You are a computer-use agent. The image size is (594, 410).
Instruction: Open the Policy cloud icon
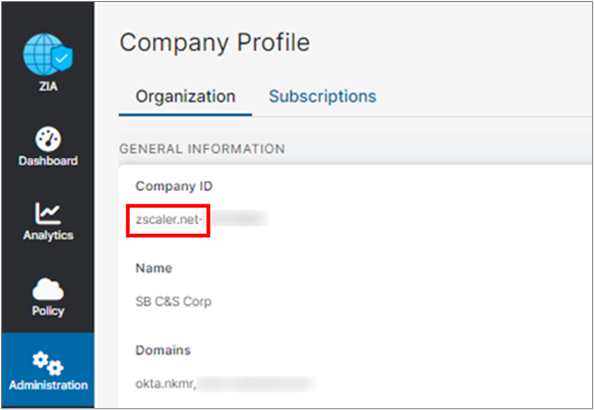[x=48, y=289]
